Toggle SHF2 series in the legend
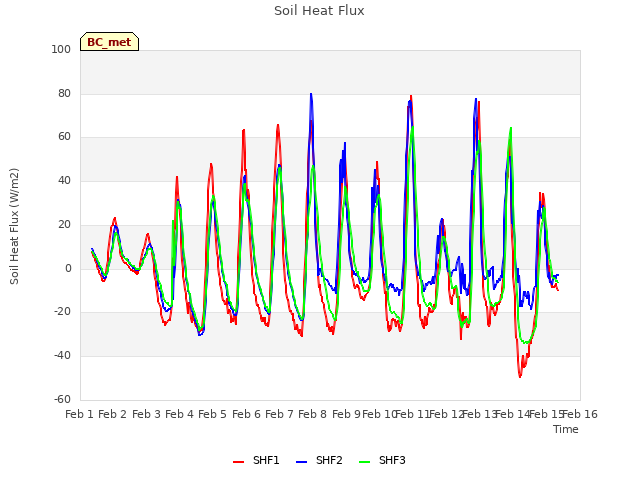 tap(319, 460)
